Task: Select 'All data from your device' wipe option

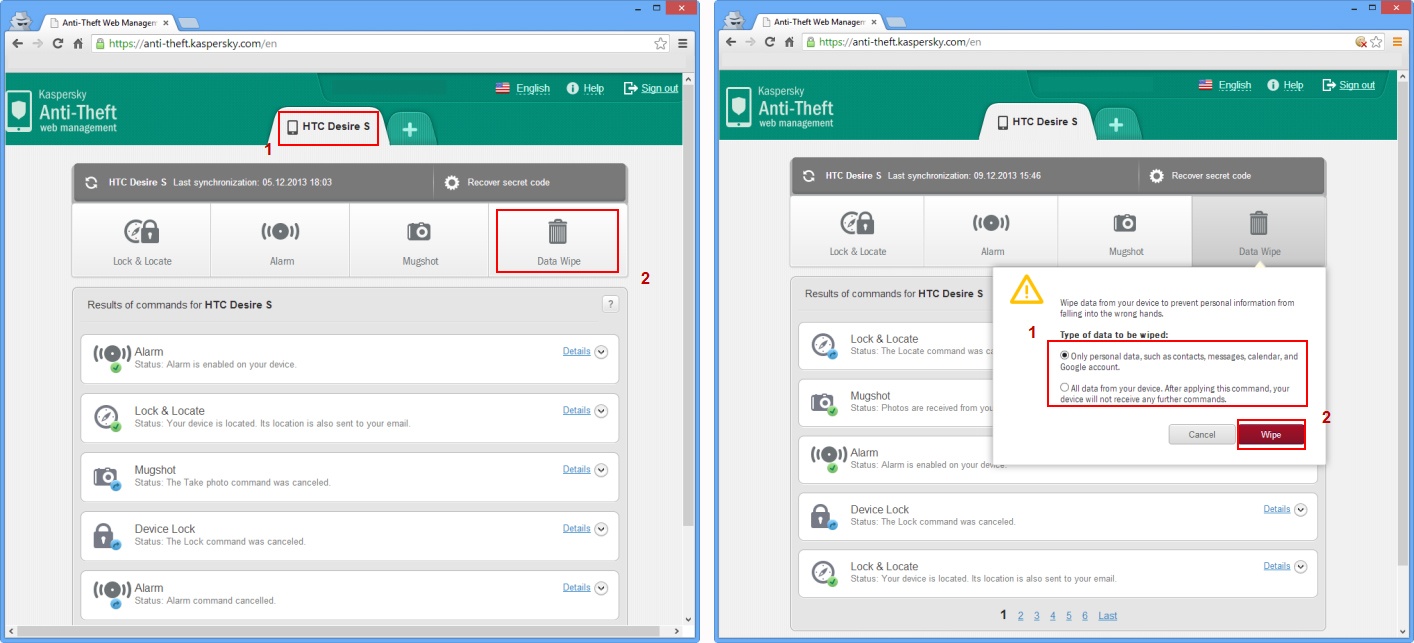Action: [1066, 388]
